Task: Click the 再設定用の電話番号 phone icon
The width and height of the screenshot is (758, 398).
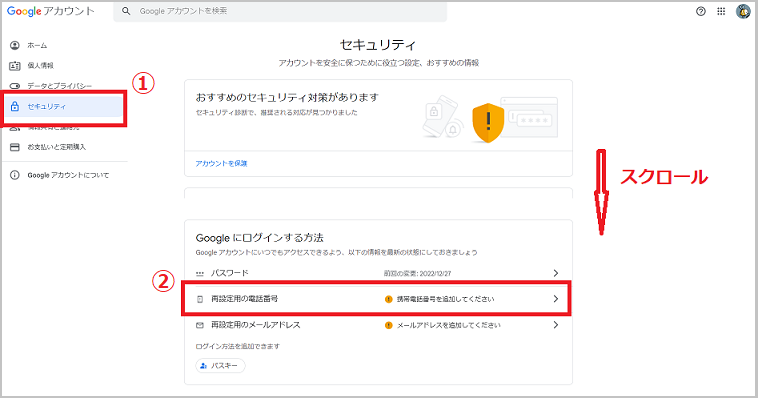Action: coord(200,299)
